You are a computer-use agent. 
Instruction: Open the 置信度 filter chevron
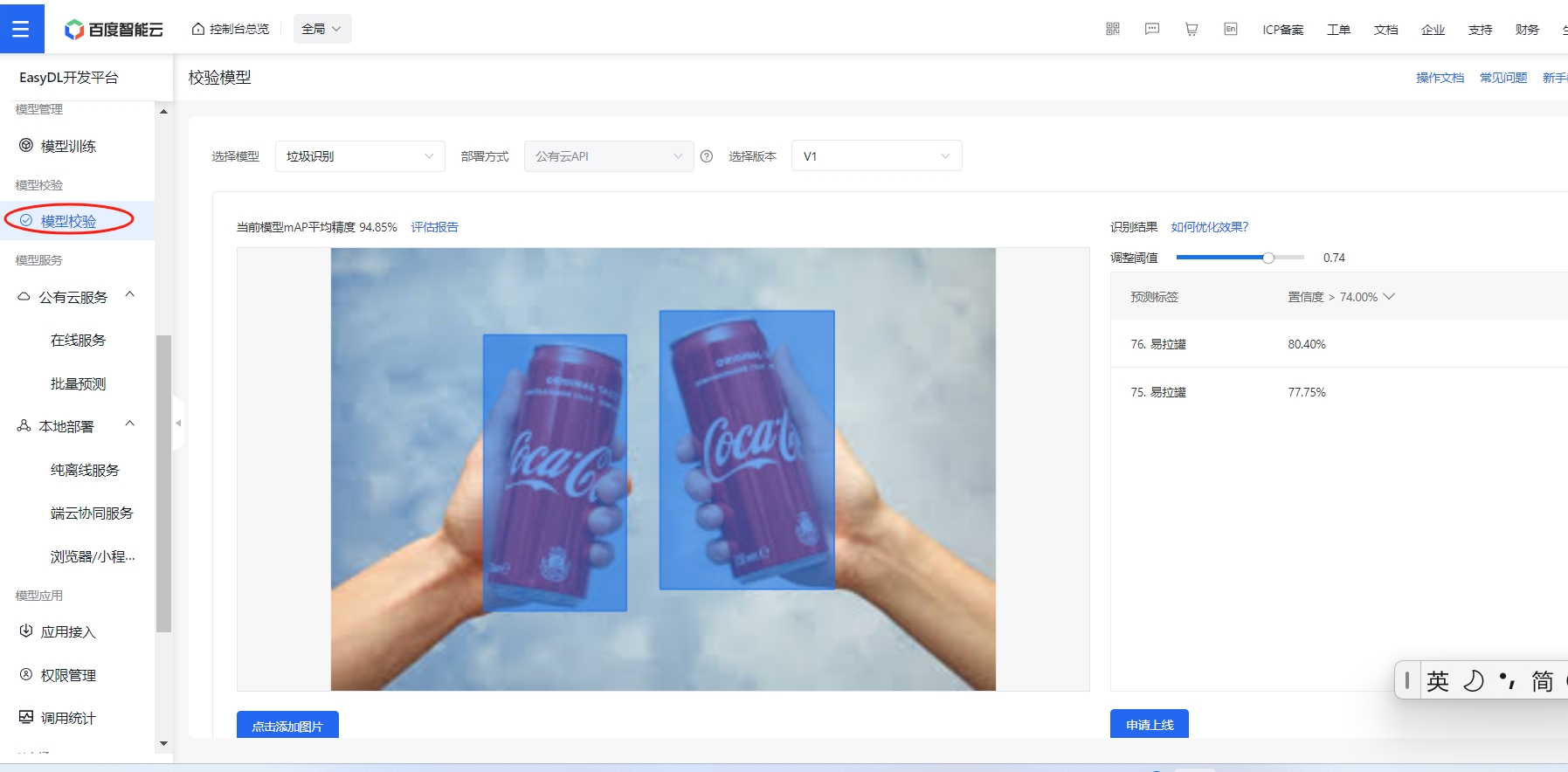coord(1389,297)
